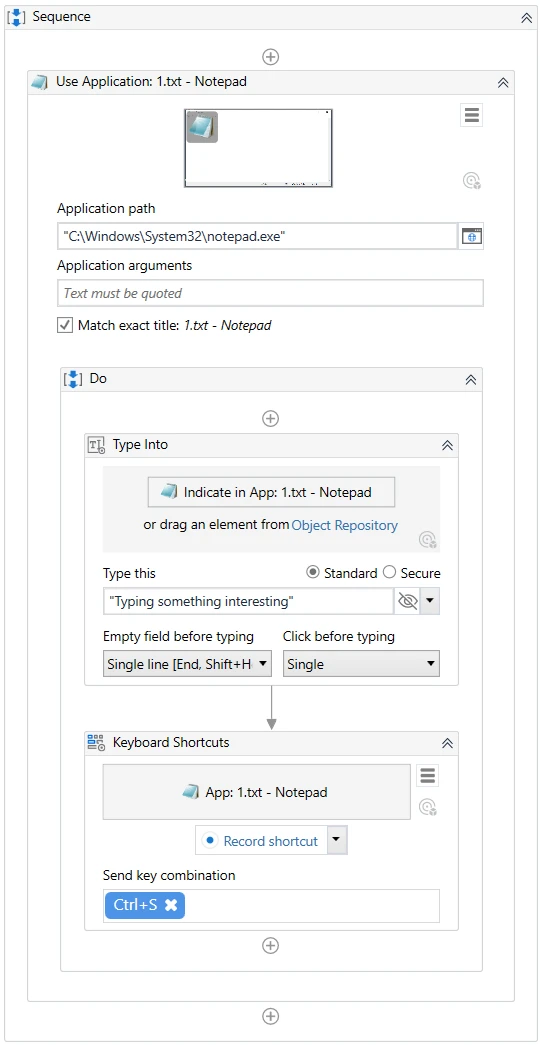Viewport: 540px width, 1045px height.
Task: Toggle the Match exact title checkbox
Action: (x=65, y=325)
